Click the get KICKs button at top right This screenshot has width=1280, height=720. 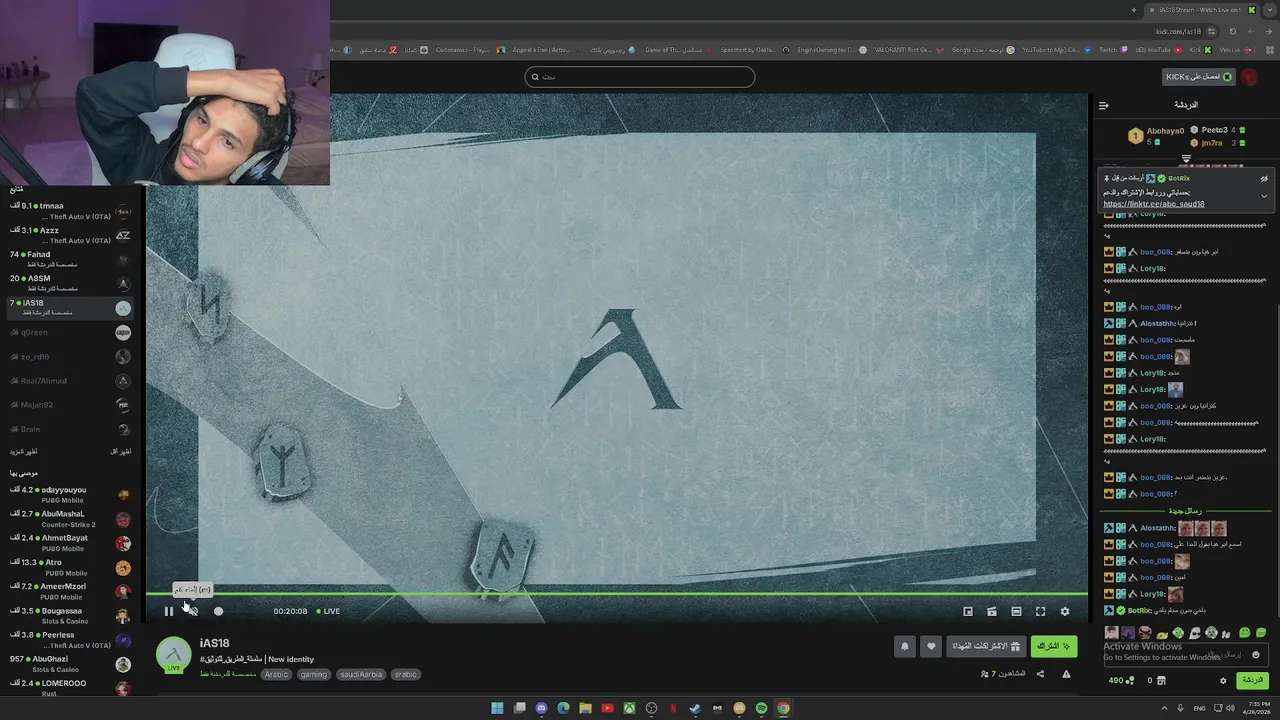[x=1199, y=77]
